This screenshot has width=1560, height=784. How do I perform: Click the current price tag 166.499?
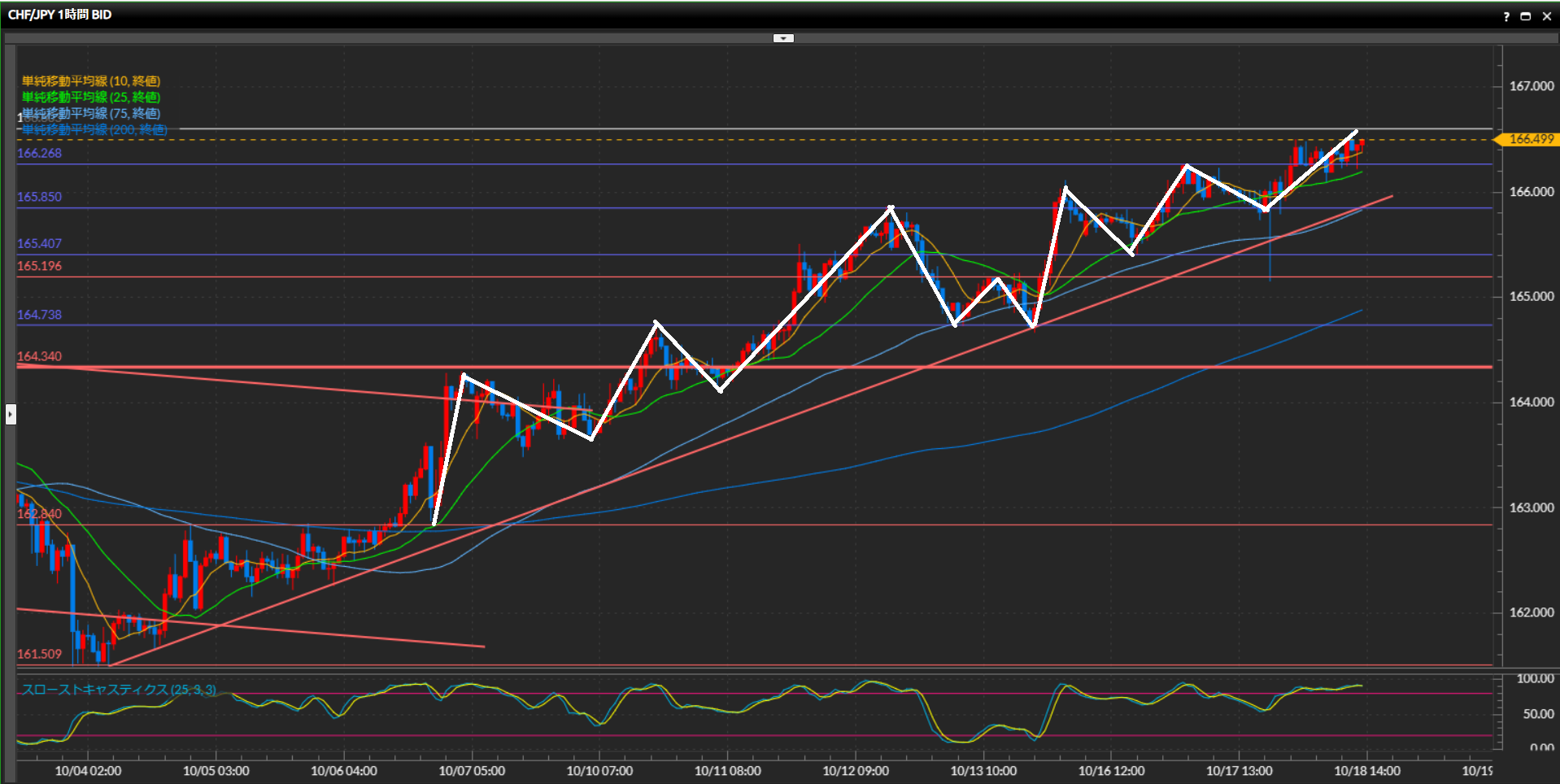click(1530, 139)
